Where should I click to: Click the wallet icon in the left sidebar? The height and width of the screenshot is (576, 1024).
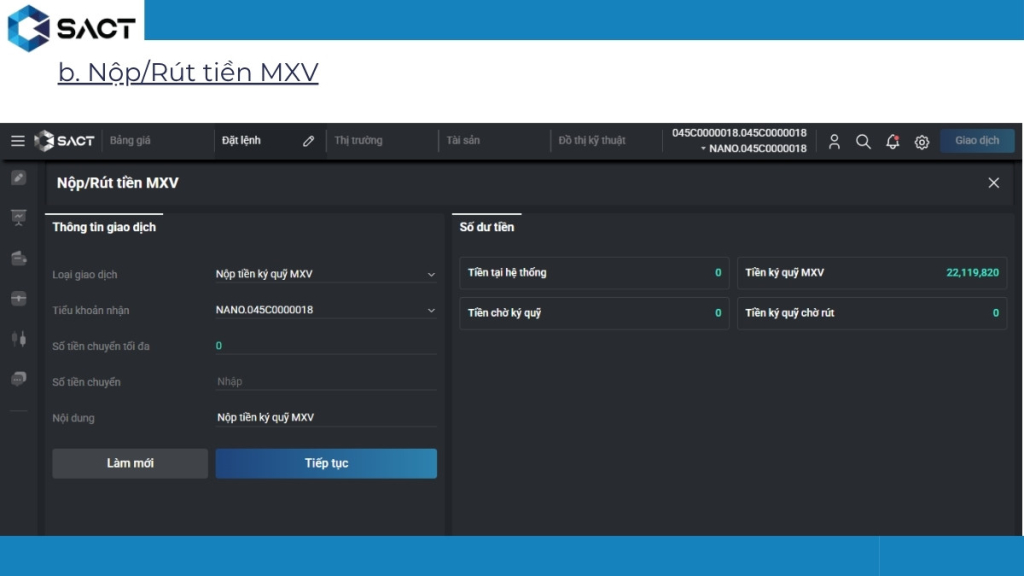(x=18, y=258)
